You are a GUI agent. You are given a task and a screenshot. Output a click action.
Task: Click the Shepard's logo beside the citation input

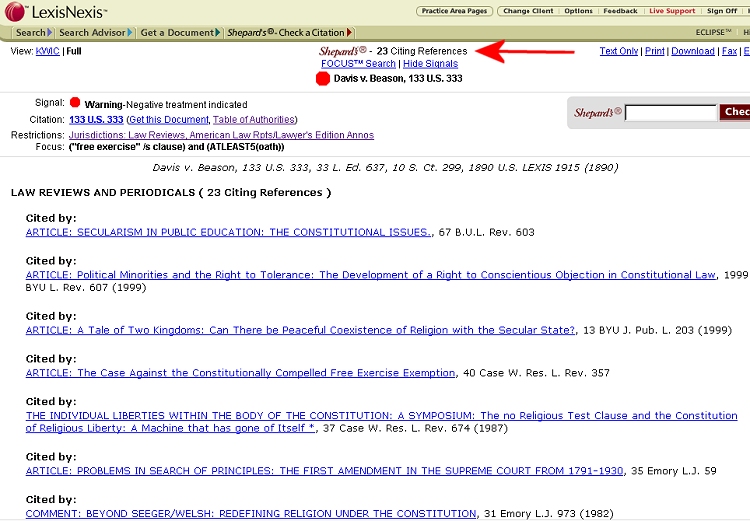point(597,112)
